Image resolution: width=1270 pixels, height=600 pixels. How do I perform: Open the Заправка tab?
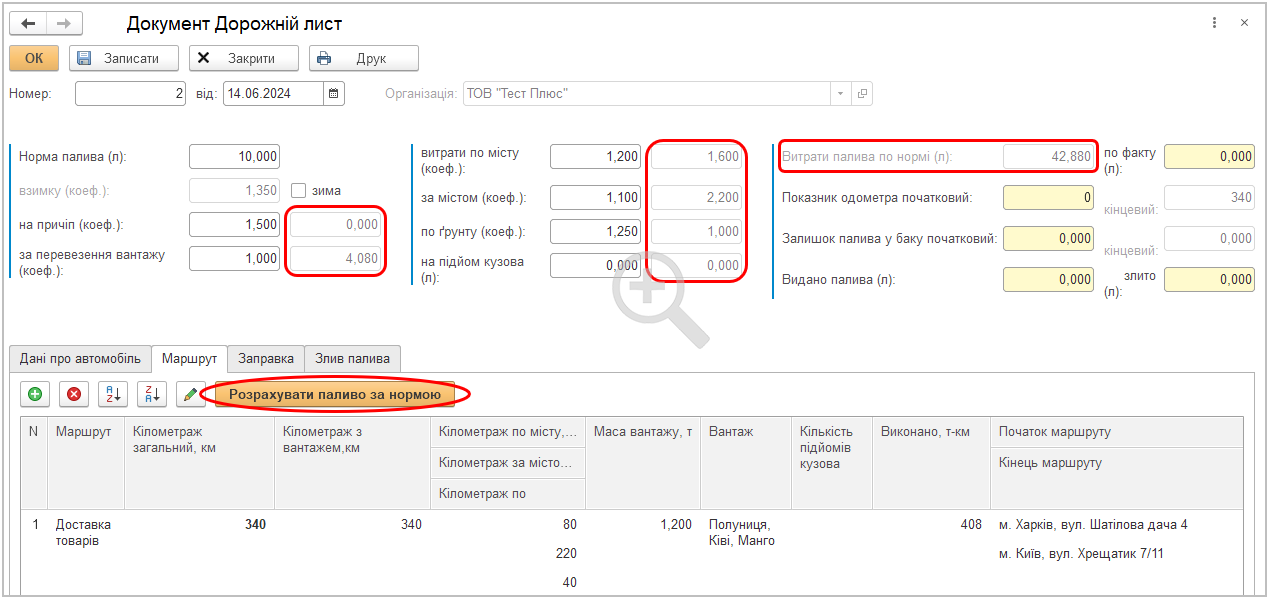[x=265, y=358]
